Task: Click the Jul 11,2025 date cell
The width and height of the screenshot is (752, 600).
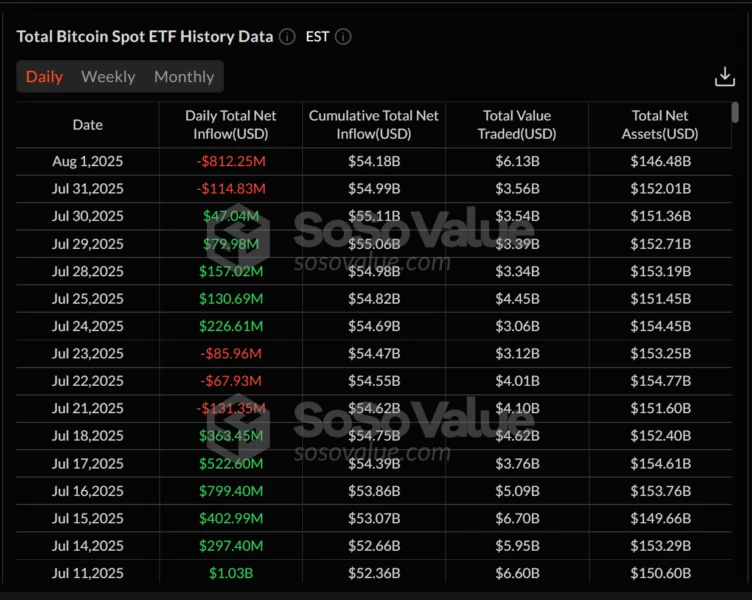Action: (87, 573)
